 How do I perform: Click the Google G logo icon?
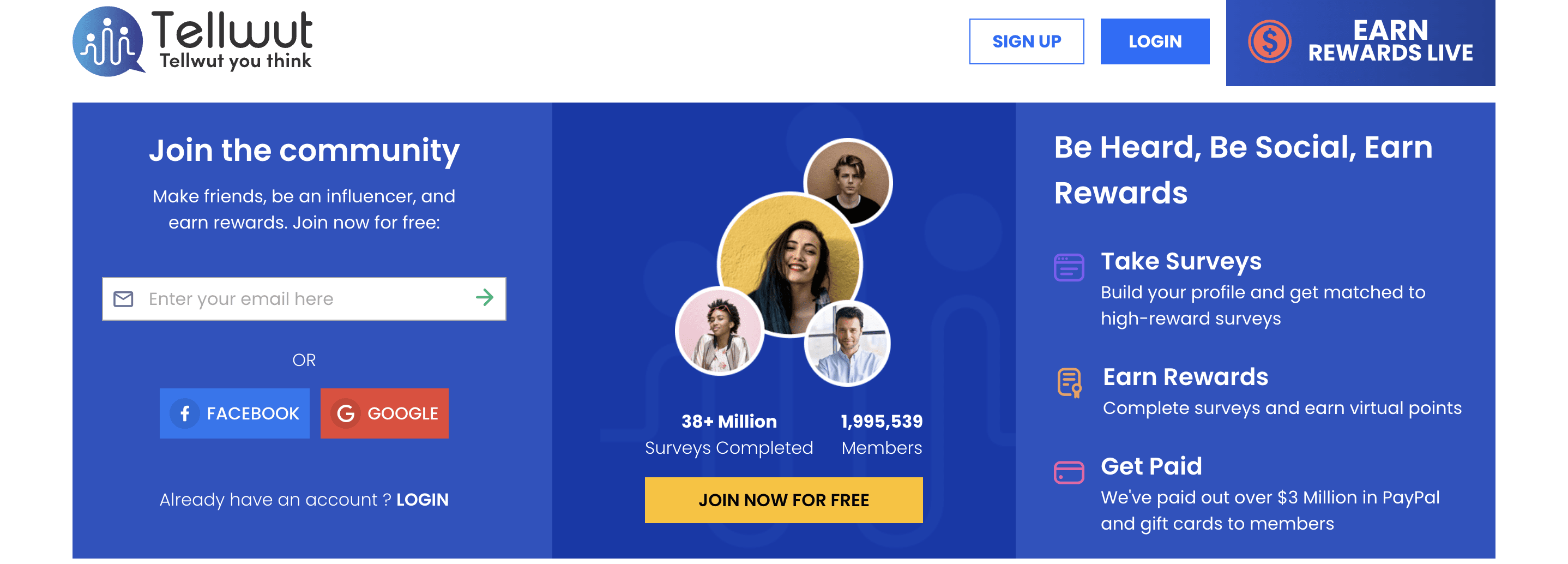click(346, 413)
